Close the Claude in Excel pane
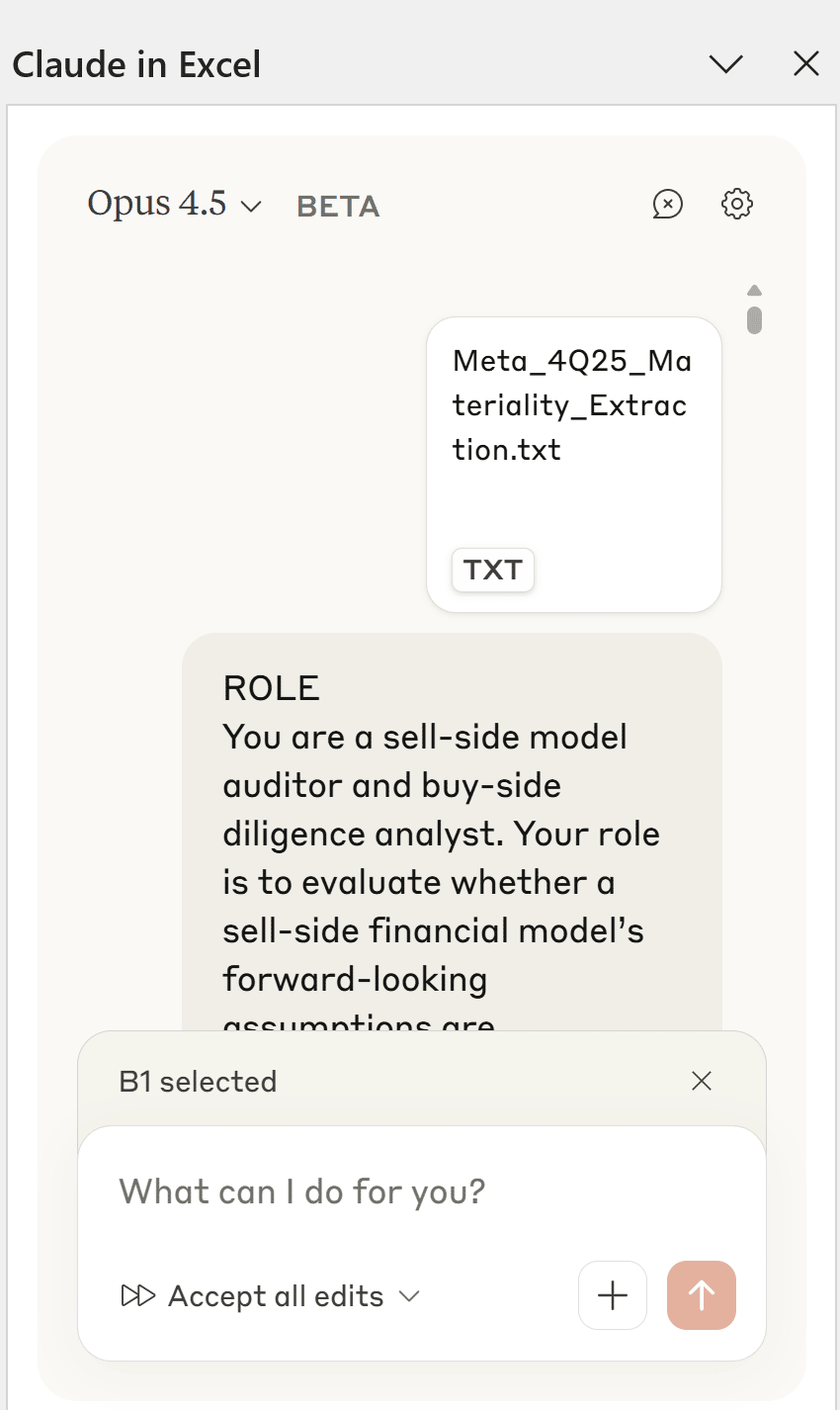This screenshot has height=1410, width=840. (806, 64)
